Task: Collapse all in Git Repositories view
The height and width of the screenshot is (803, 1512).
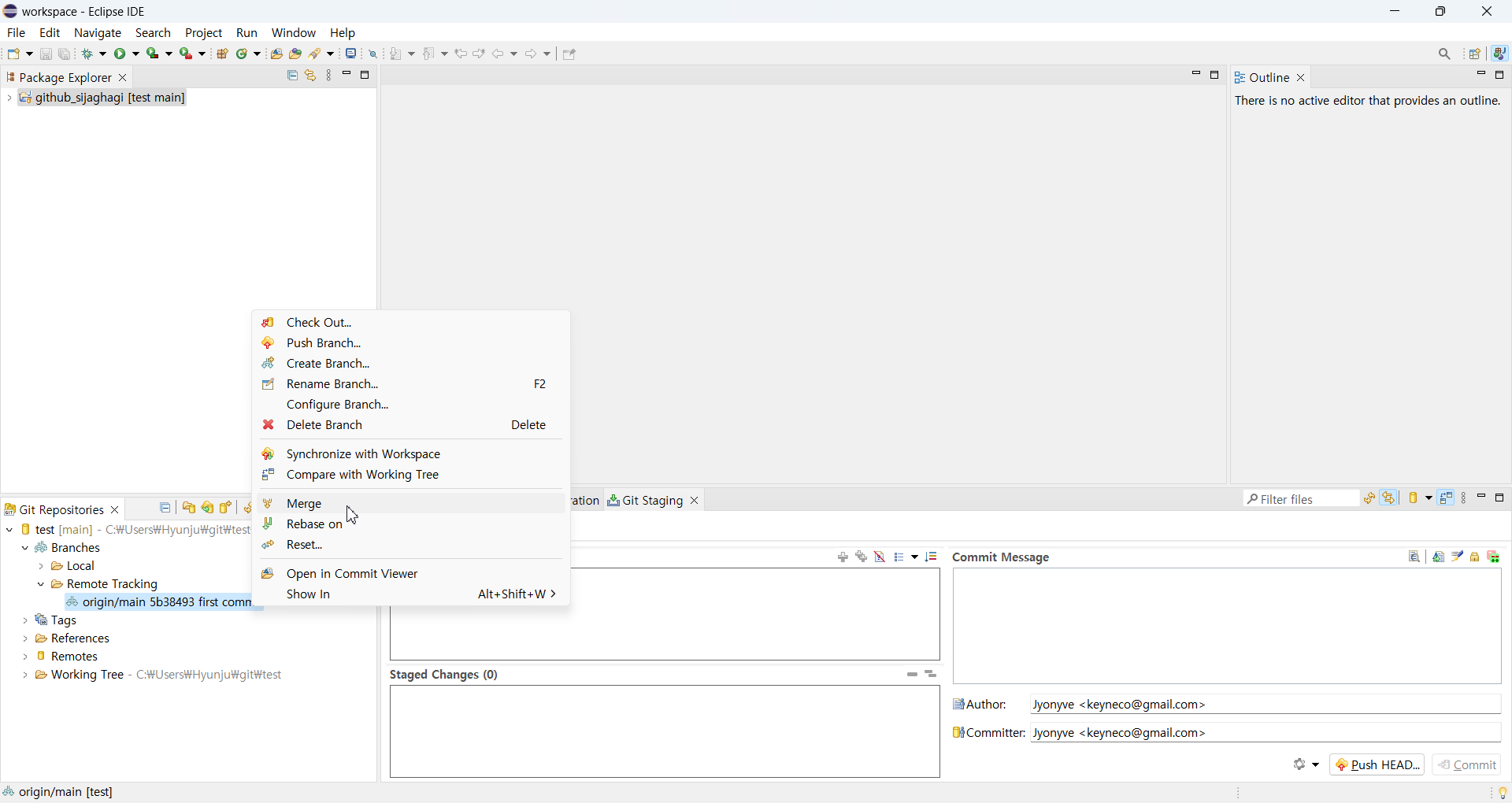Action: pos(165,508)
